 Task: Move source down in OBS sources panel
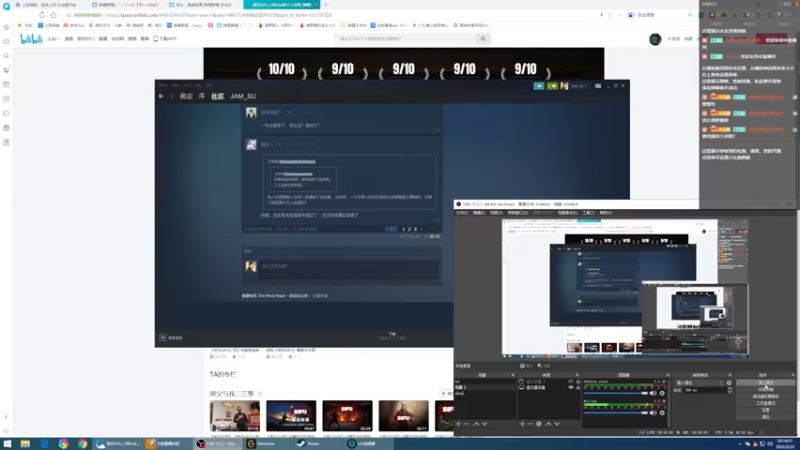(557, 423)
